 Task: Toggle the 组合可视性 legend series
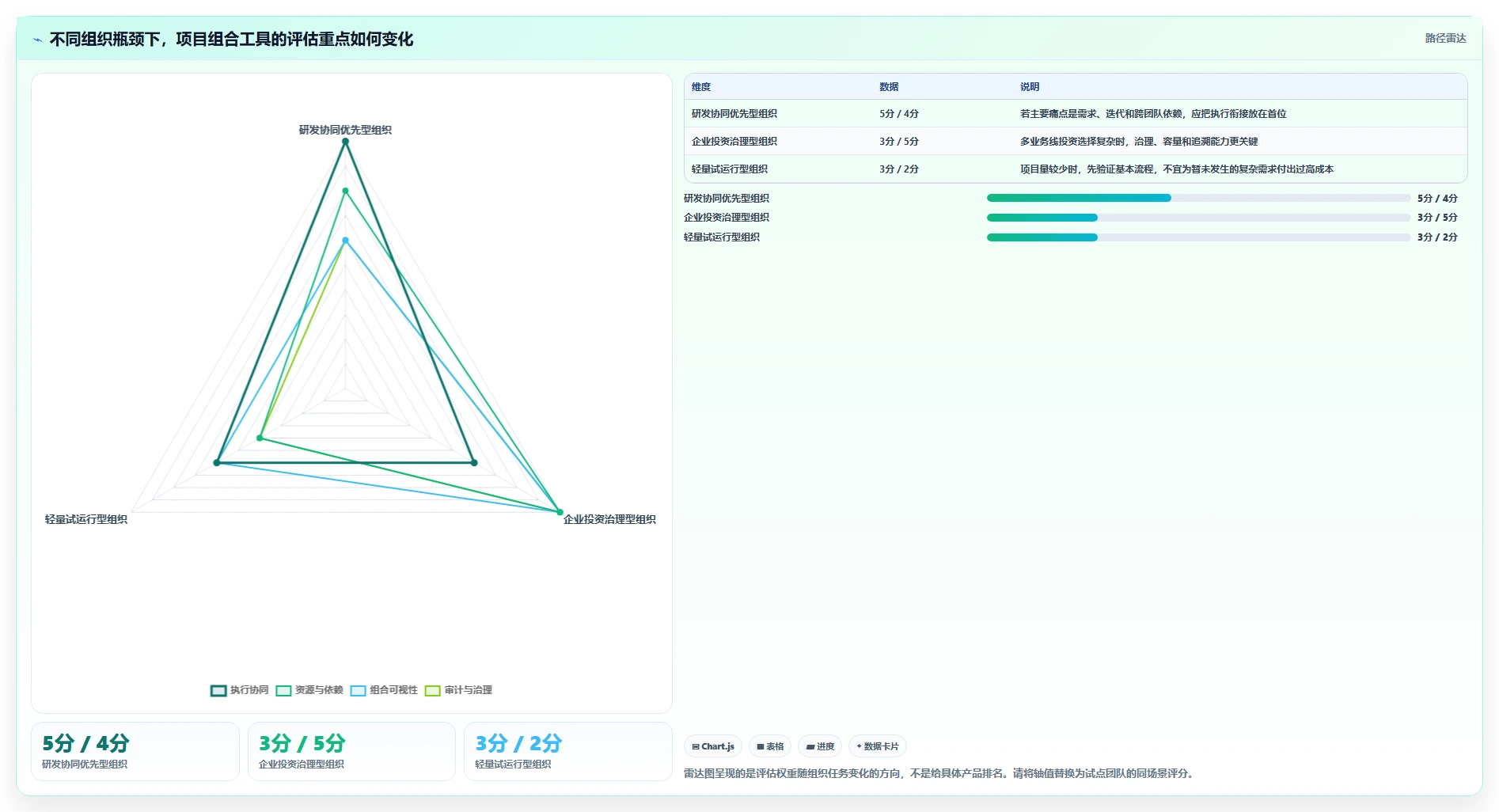coord(384,690)
